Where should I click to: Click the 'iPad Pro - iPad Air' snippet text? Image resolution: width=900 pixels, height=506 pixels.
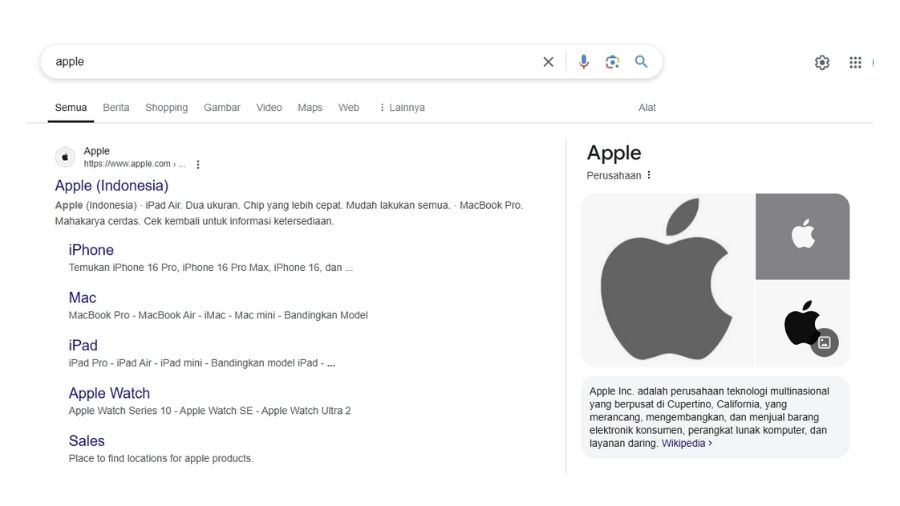click(x=201, y=363)
